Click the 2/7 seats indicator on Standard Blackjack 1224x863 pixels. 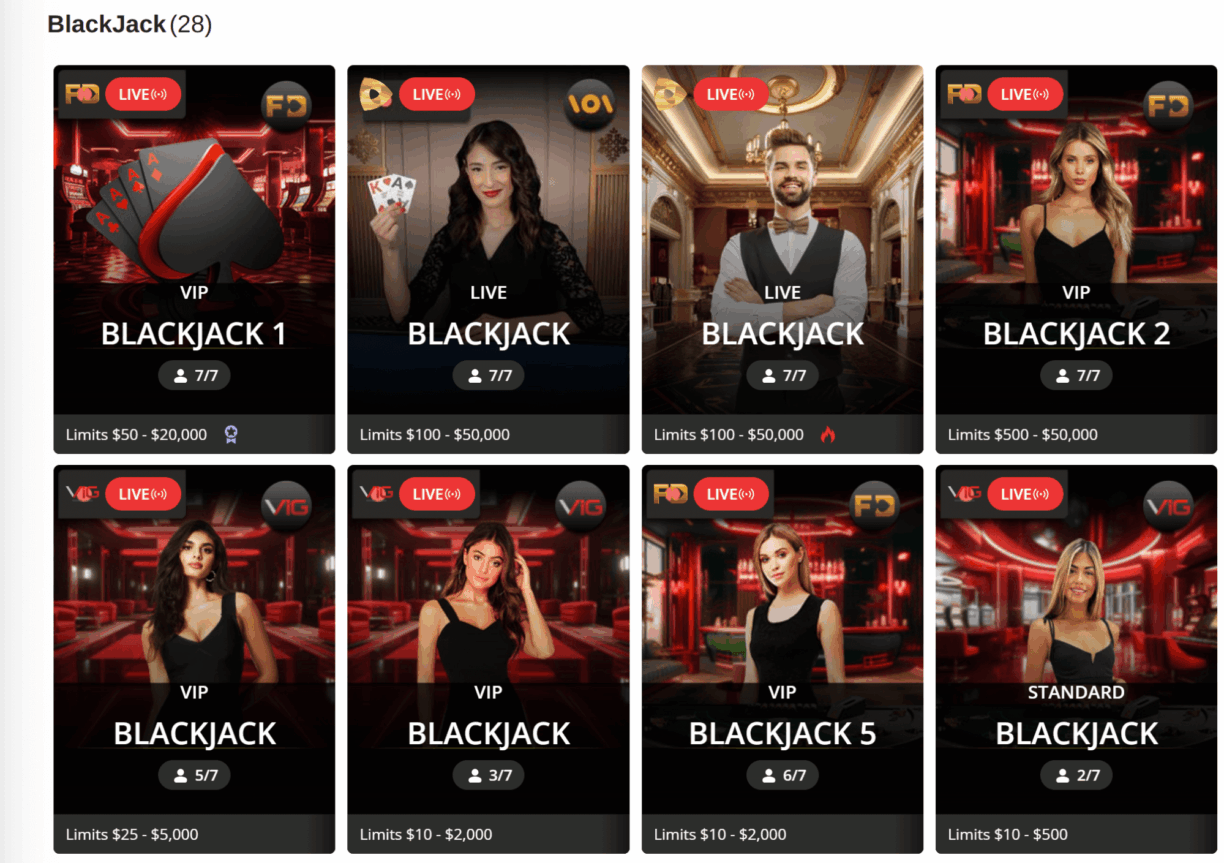[1076, 775]
